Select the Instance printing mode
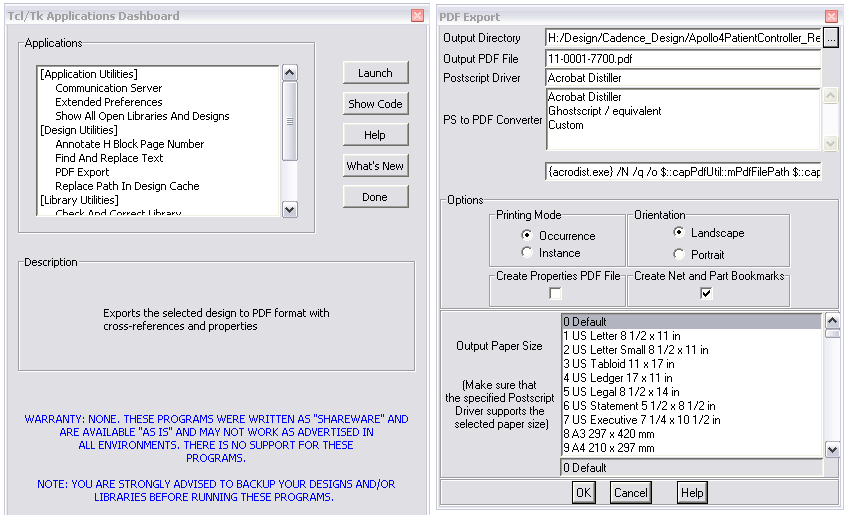This screenshot has width=850, height=515. click(x=527, y=253)
